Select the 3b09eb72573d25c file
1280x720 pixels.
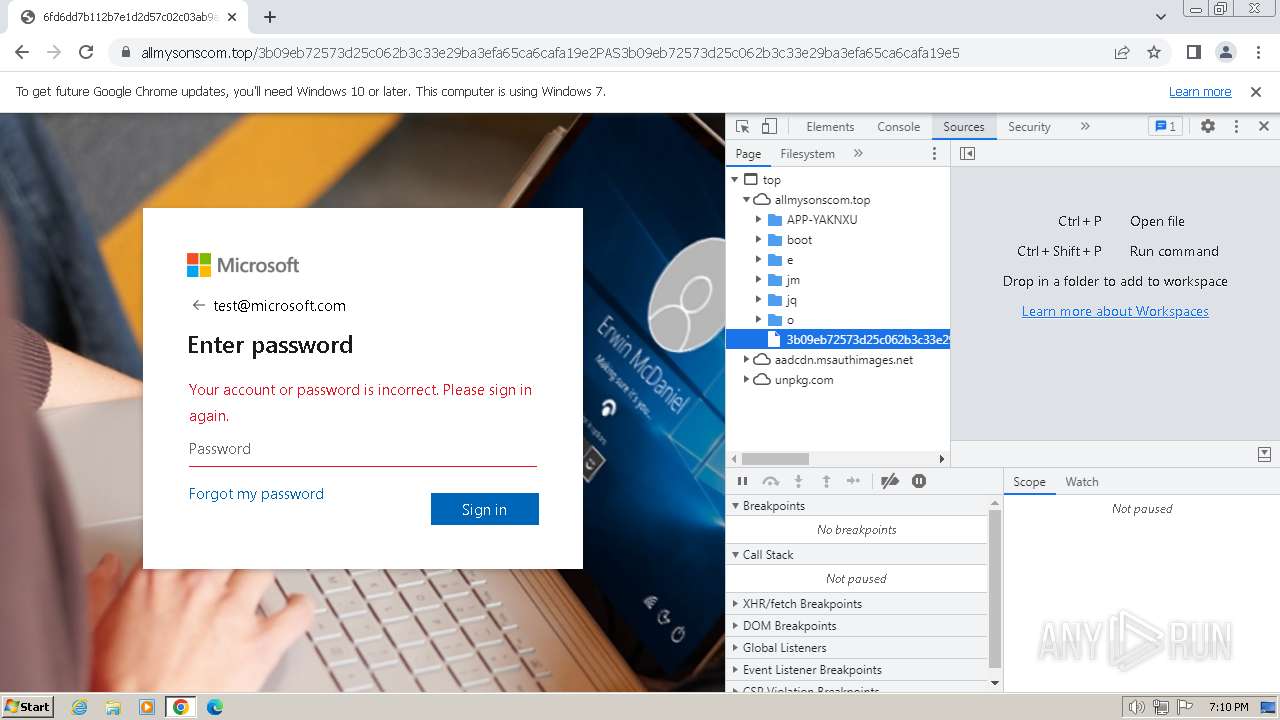point(838,340)
